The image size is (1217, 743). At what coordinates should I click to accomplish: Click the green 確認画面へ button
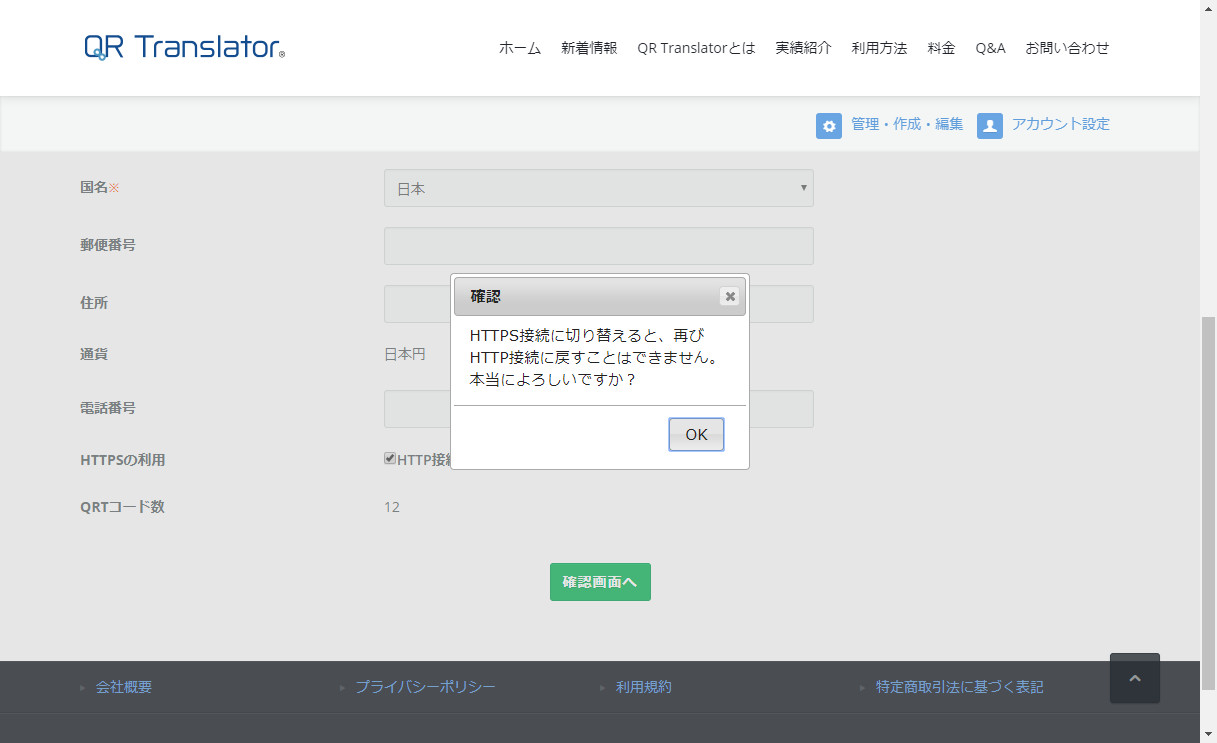point(599,581)
